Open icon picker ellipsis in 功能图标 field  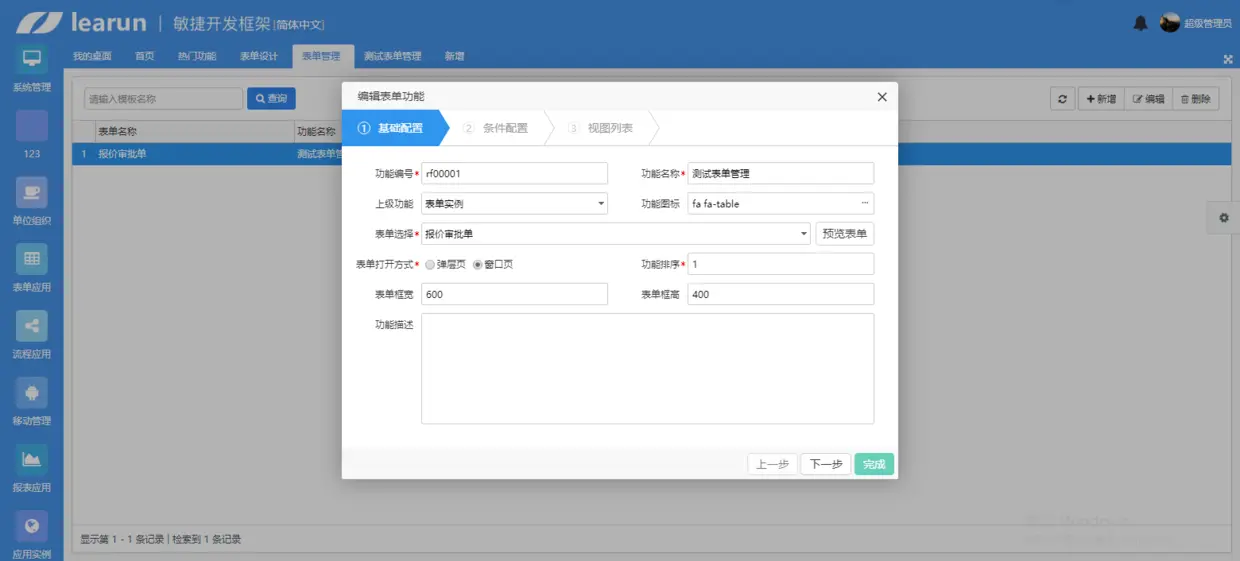pyautogui.click(x=865, y=203)
